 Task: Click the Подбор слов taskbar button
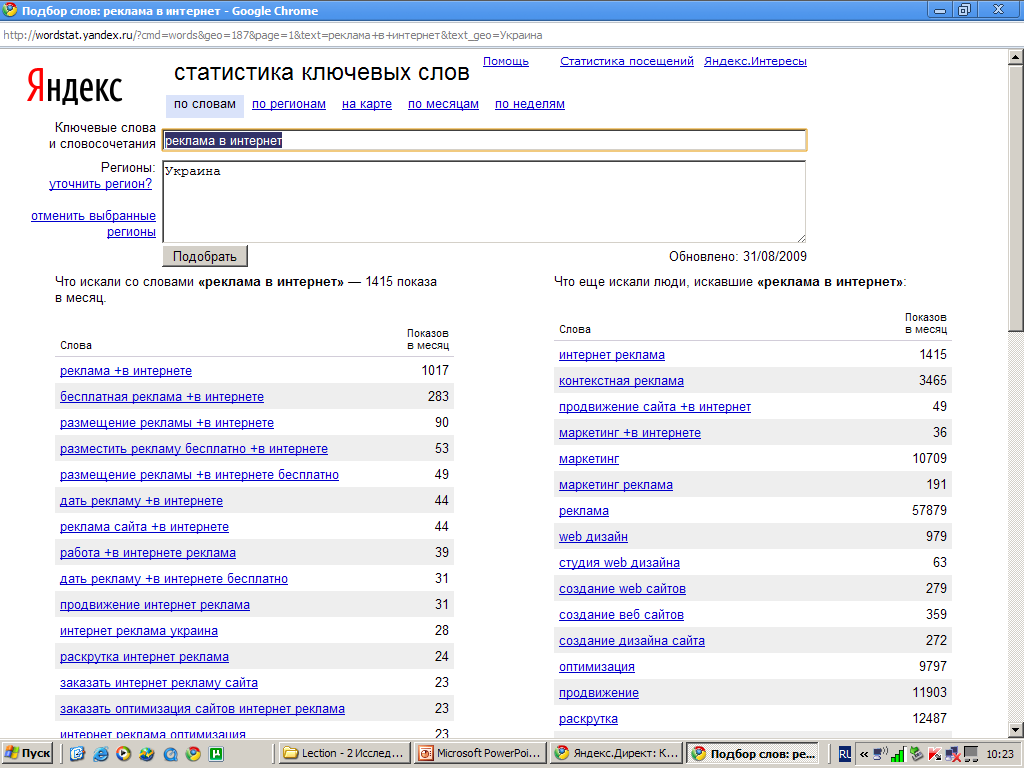(754, 754)
